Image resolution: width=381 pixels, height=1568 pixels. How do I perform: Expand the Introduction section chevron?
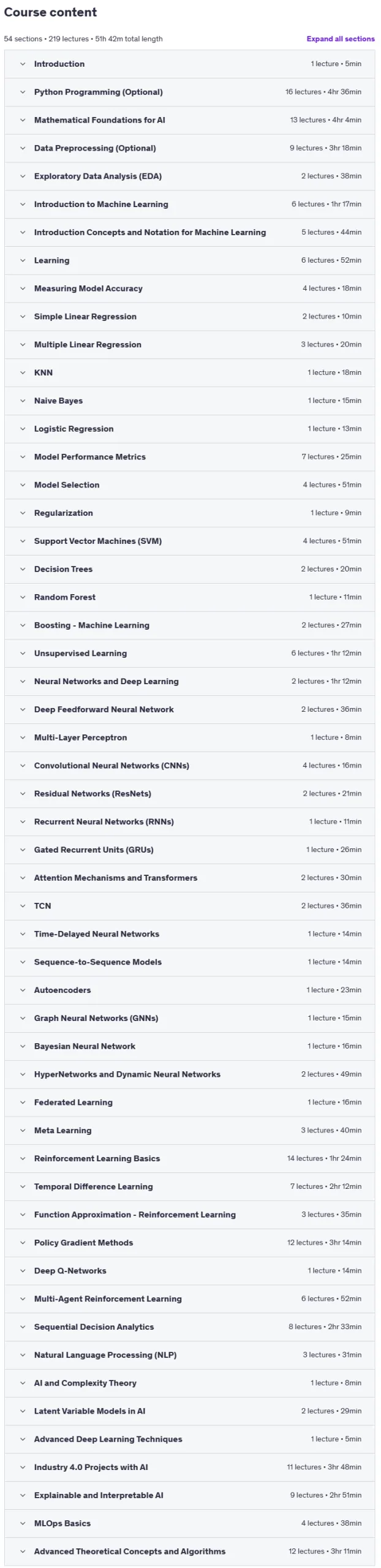coord(23,64)
